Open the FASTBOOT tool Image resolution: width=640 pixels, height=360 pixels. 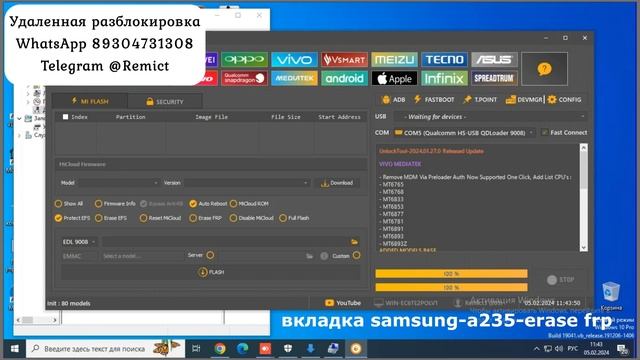(x=434, y=100)
